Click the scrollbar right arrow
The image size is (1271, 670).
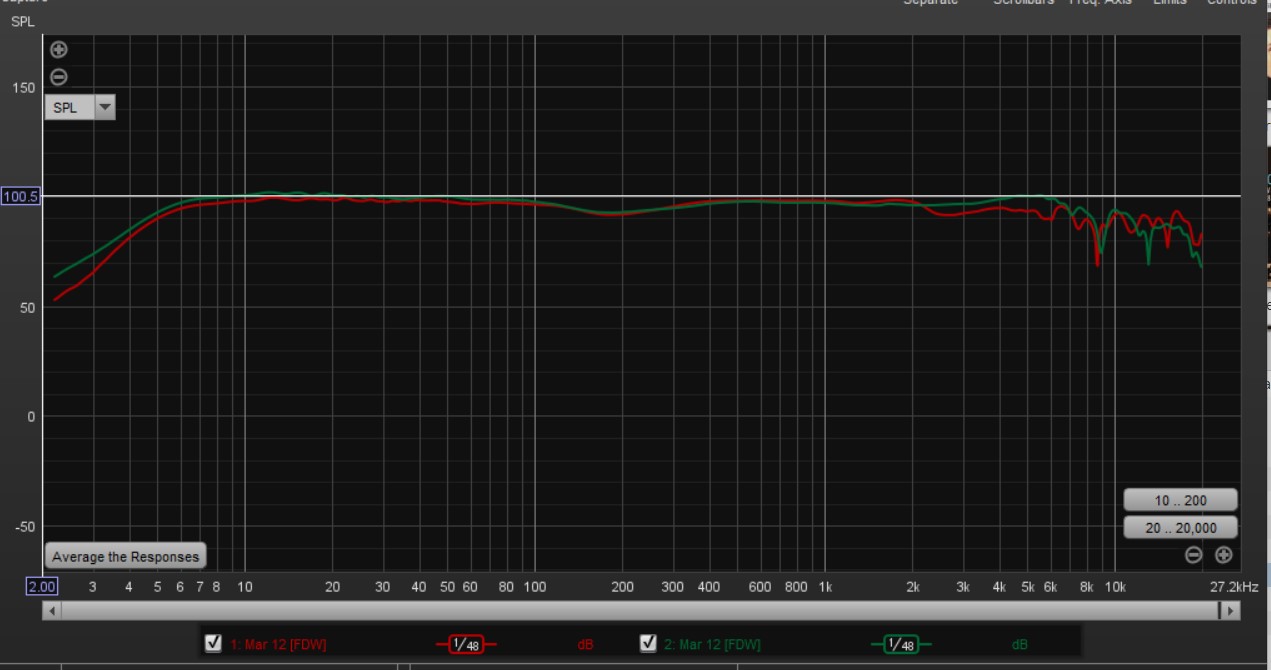pos(1231,610)
